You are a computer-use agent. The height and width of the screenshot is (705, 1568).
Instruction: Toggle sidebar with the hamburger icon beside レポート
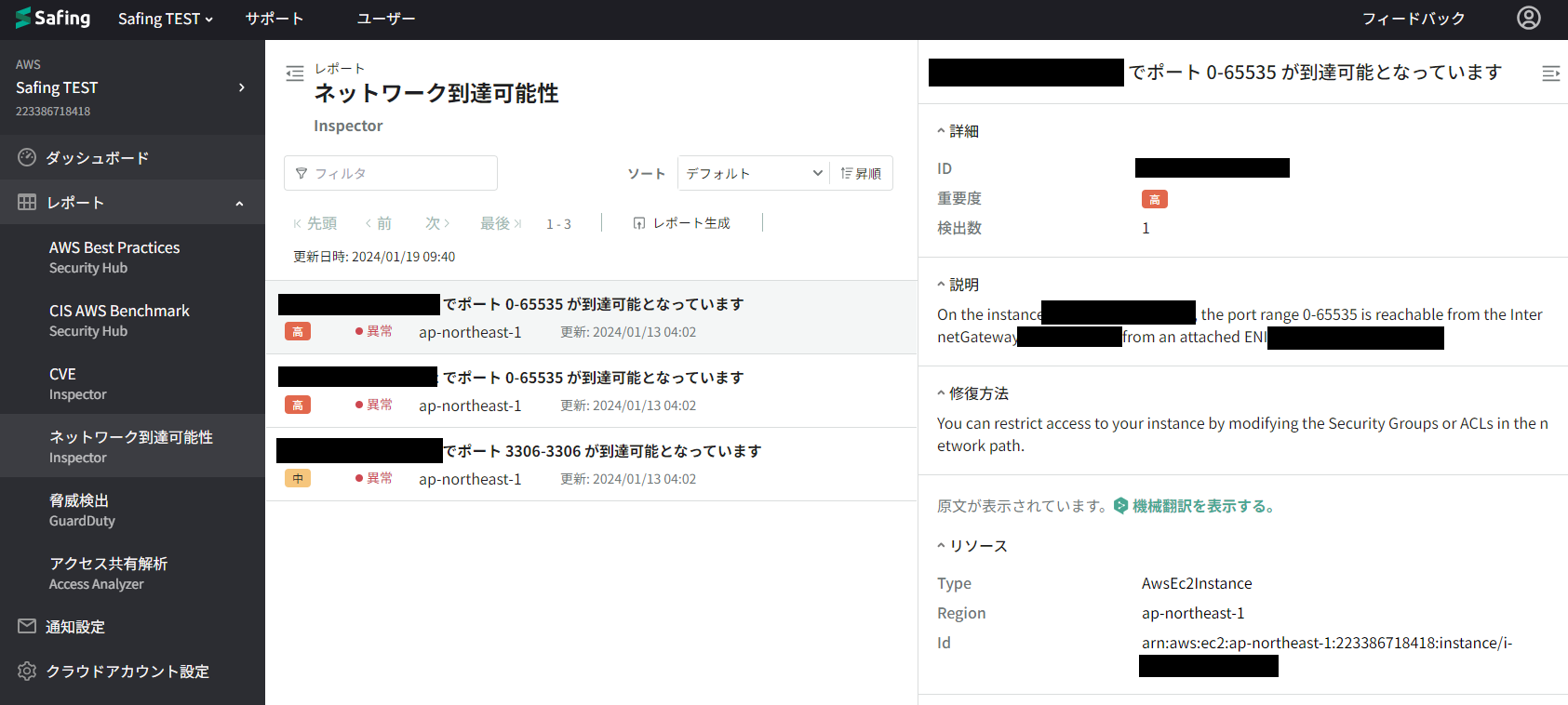295,73
